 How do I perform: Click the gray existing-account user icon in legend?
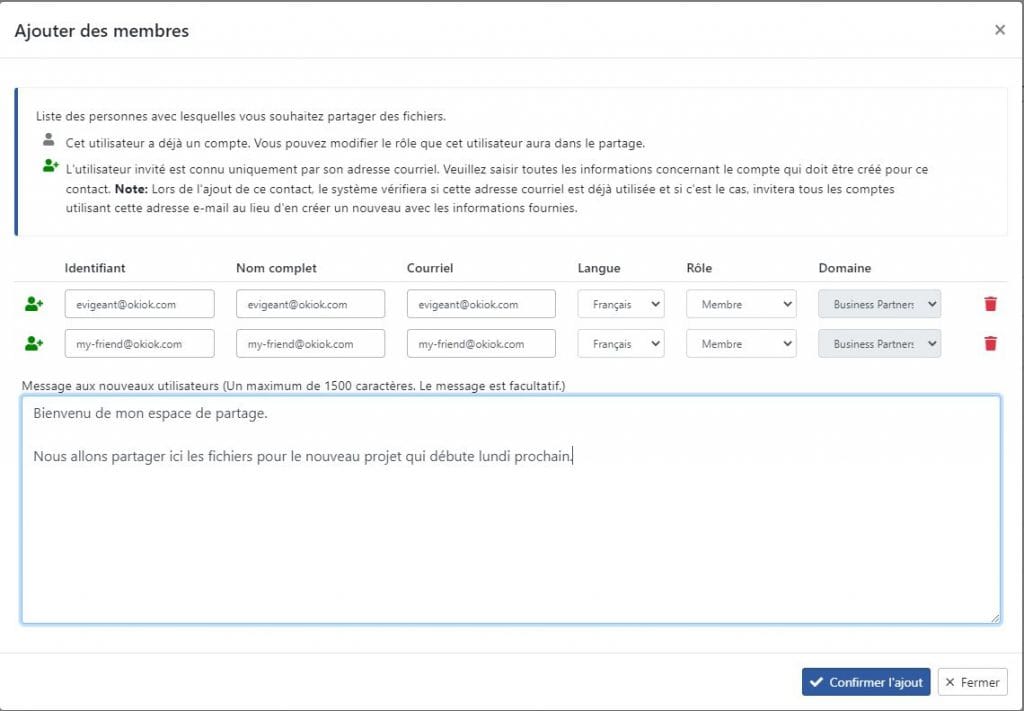pos(48,140)
